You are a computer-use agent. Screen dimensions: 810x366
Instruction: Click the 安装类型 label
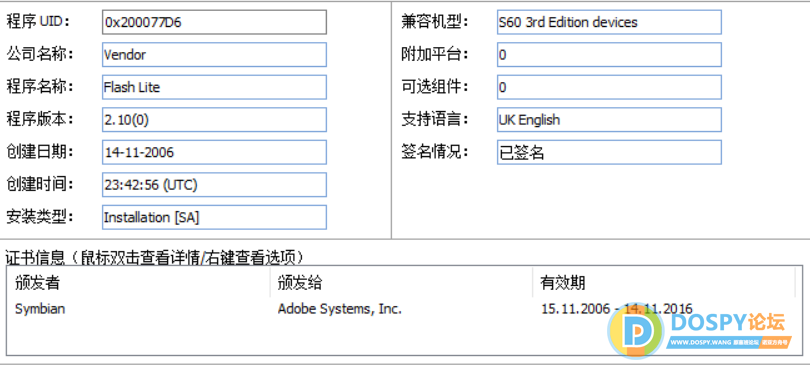point(39,217)
